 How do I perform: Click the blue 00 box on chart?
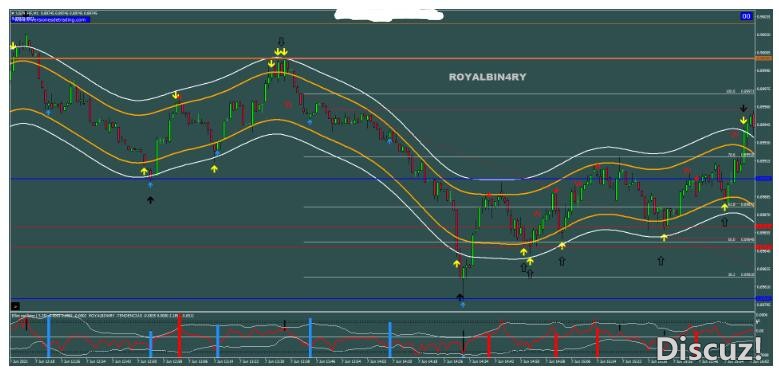coord(746,16)
